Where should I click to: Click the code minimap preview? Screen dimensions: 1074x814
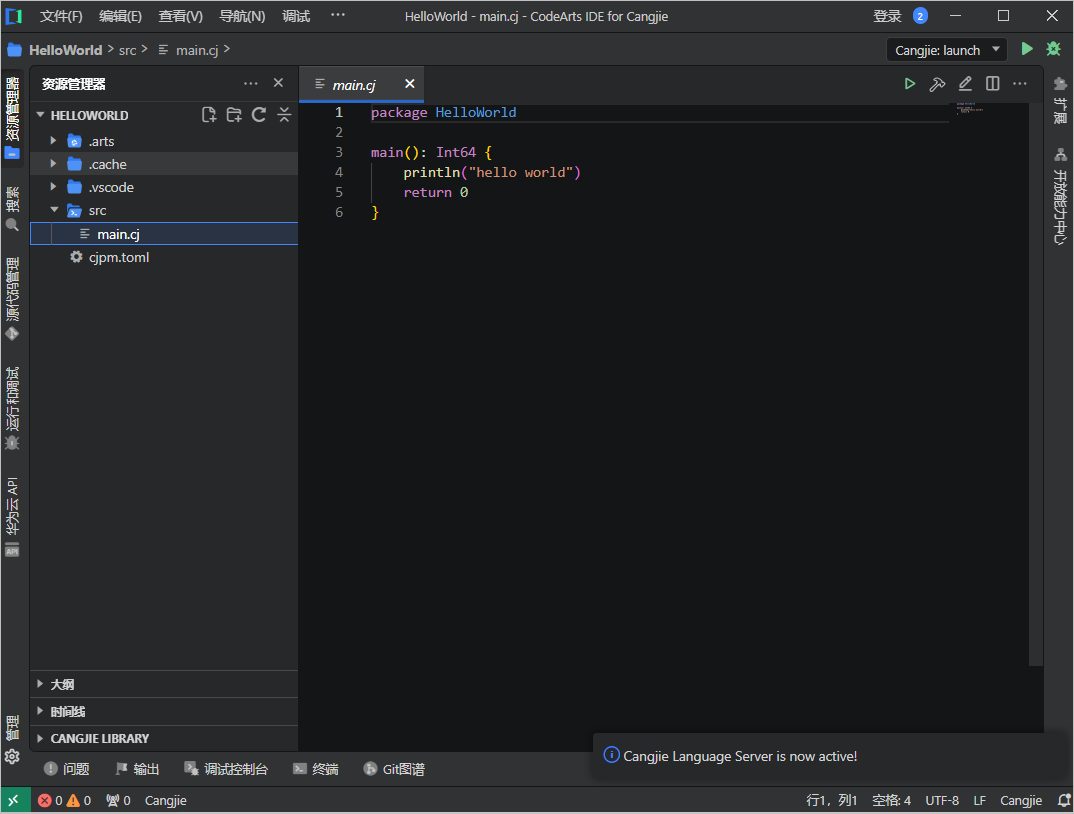970,108
